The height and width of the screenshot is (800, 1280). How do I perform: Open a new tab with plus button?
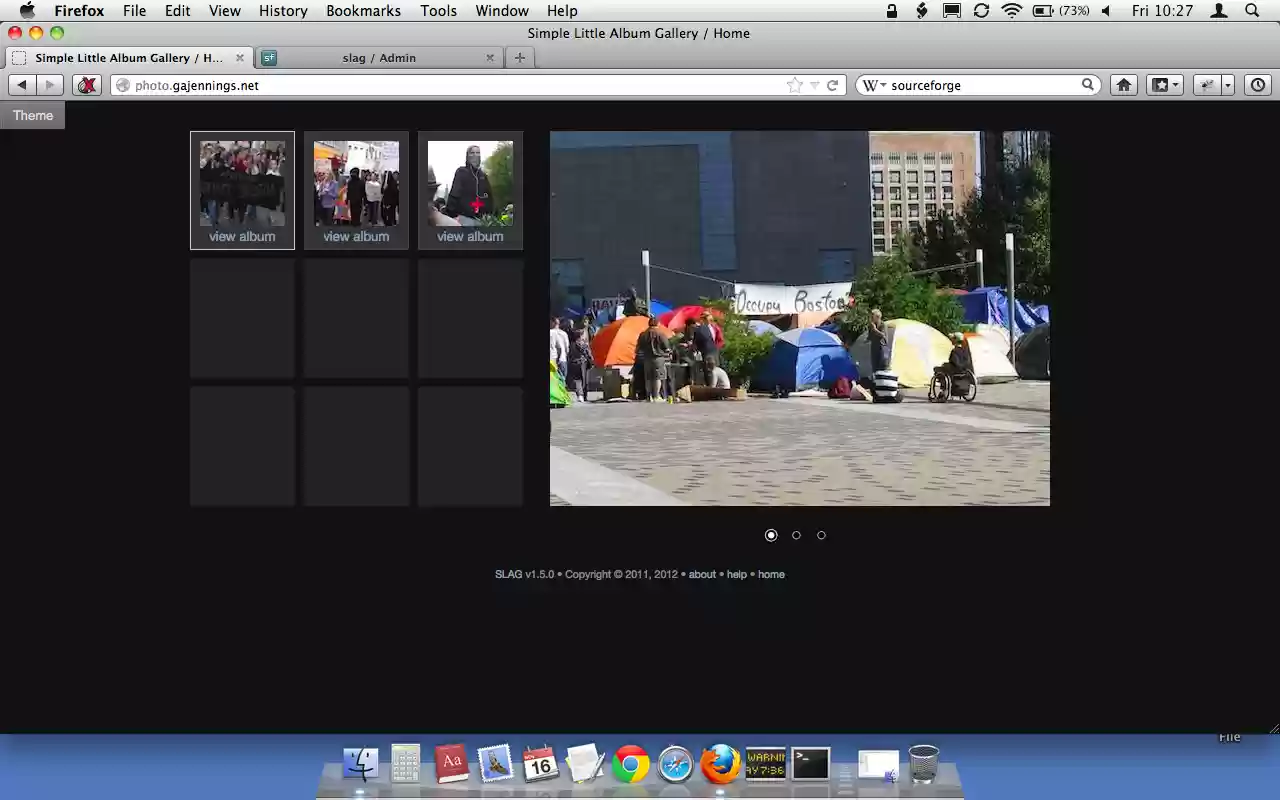519,58
